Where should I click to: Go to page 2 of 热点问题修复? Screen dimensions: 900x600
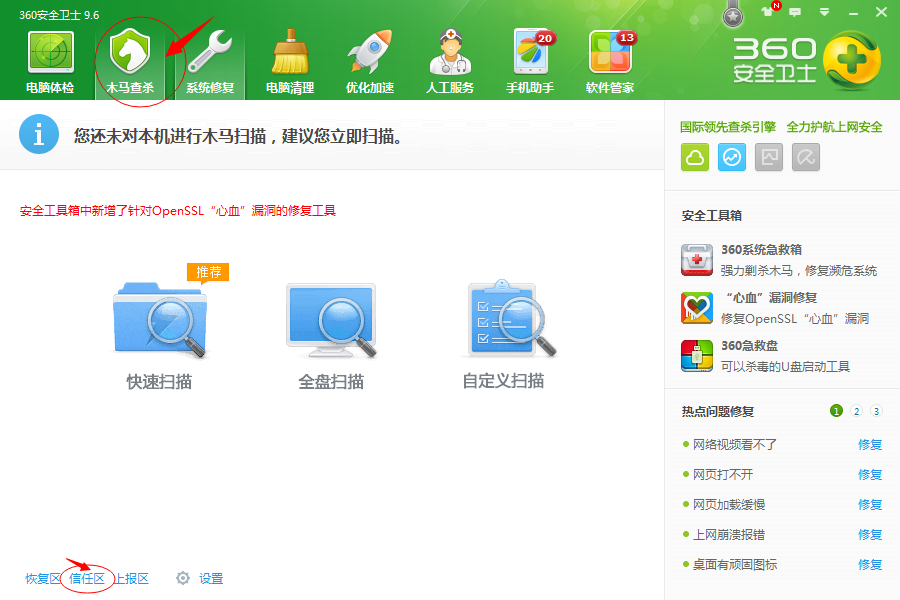(x=856, y=412)
